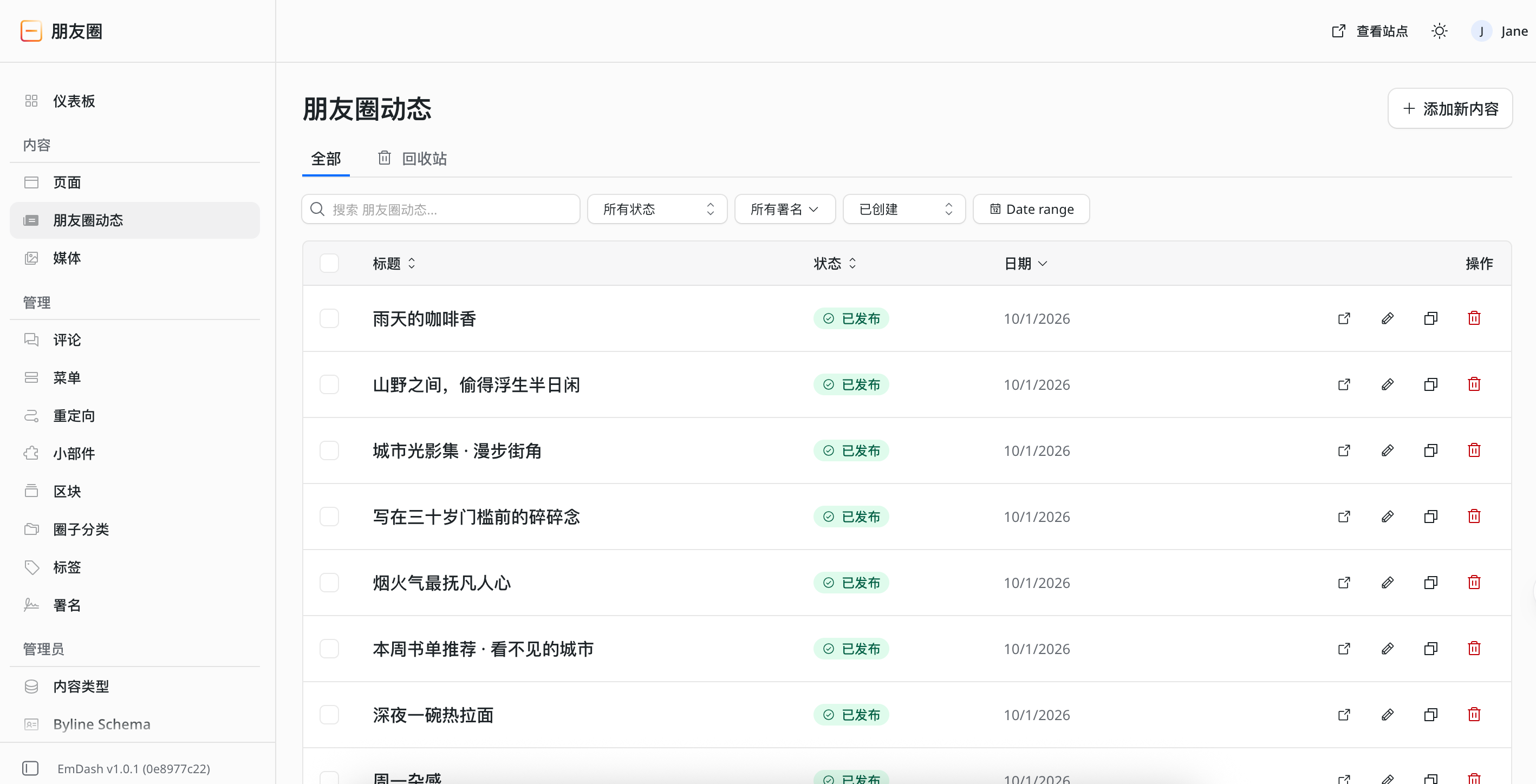Collapse the sidebar panel icon
The image size is (1536, 784).
pos(30,768)
